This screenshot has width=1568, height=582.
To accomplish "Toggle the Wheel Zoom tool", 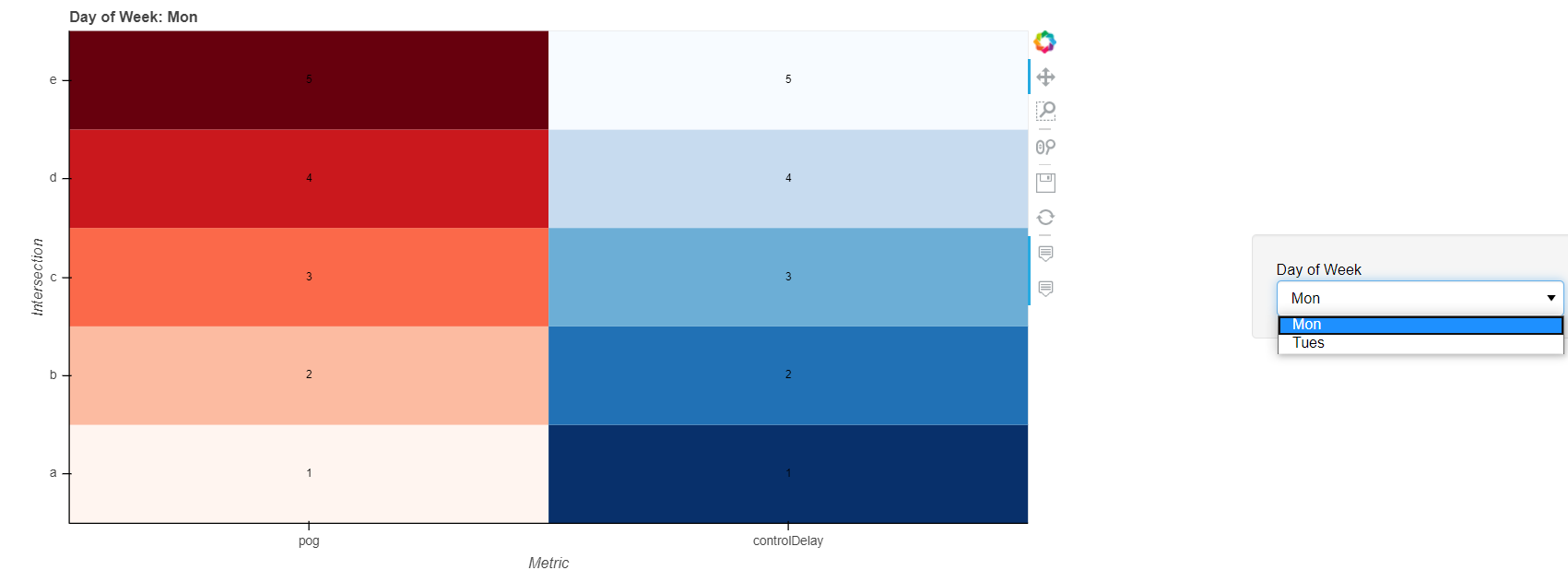I will [x=1045, y=147].
